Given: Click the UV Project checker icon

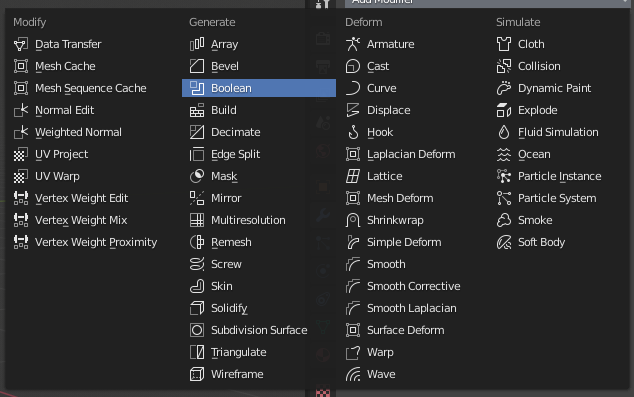Looking at the screenshot, I should [21, 154].
